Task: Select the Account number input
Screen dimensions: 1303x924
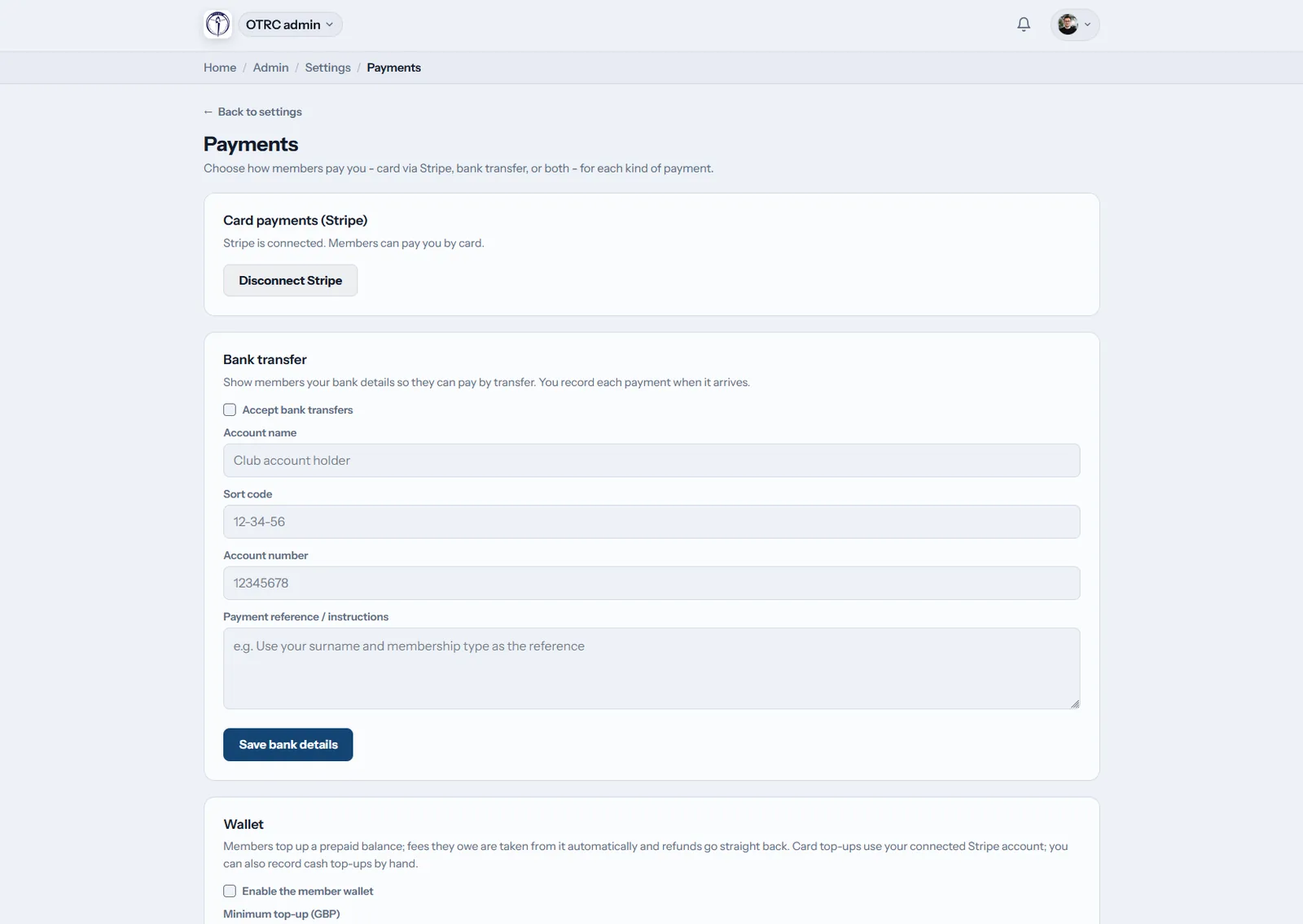Action: point(651,583)
